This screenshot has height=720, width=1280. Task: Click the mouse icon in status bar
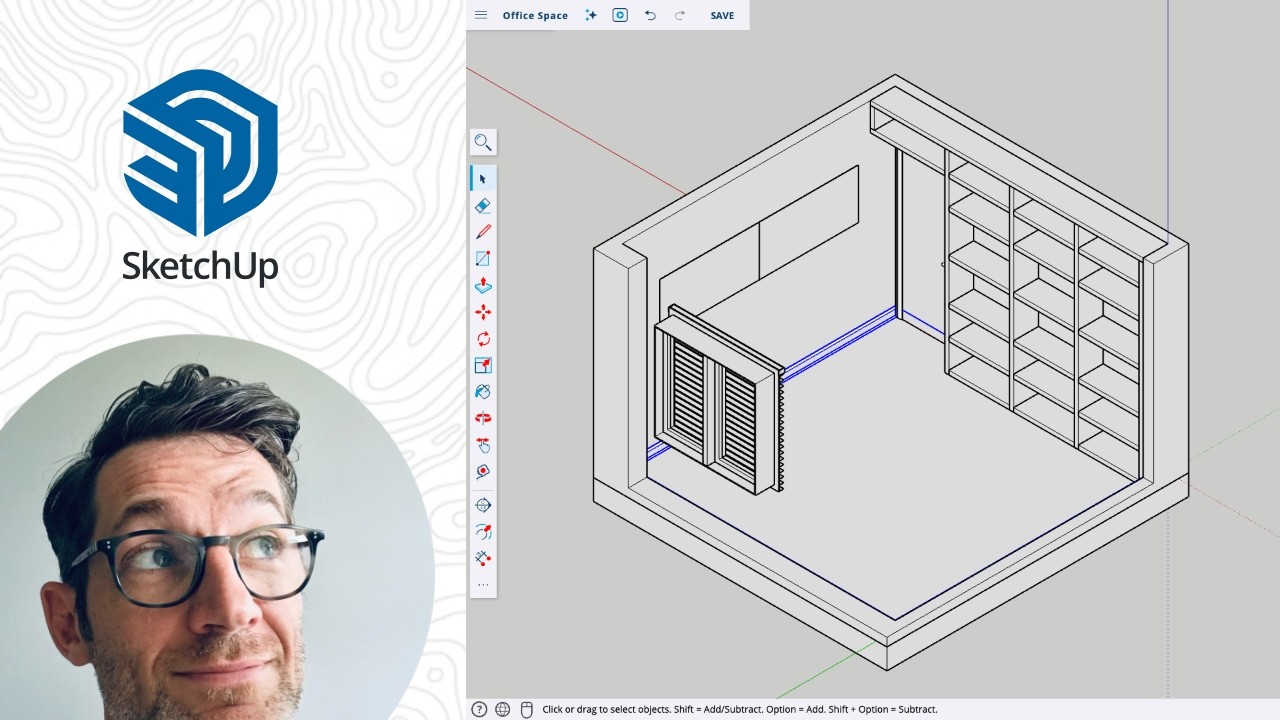coord(527,709)
